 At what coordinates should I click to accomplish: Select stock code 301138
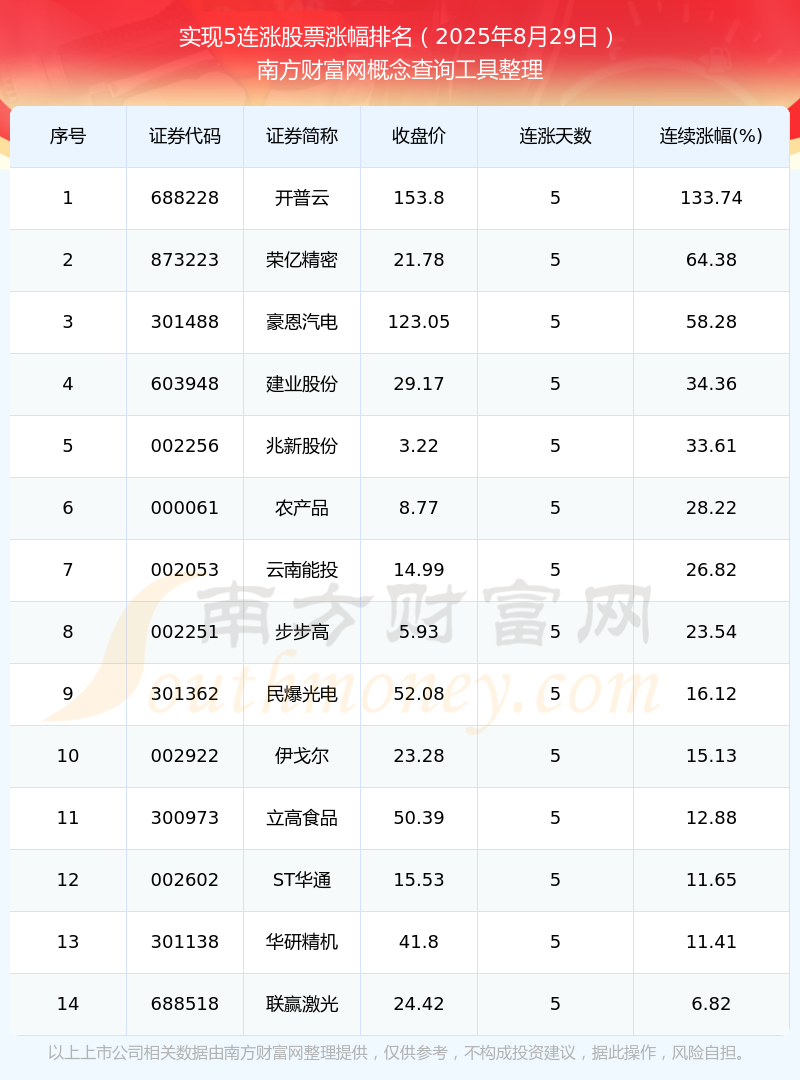185,942
